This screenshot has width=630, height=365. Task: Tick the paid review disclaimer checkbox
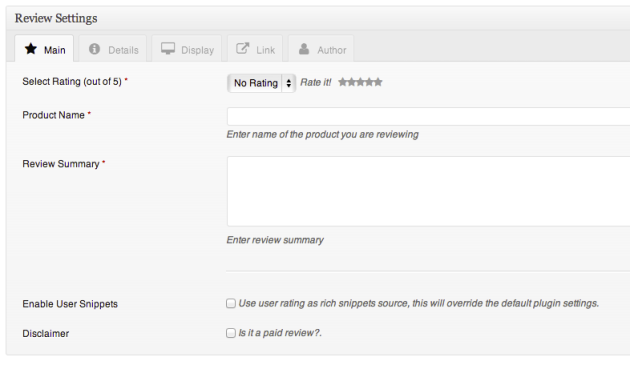coord(231,333)
